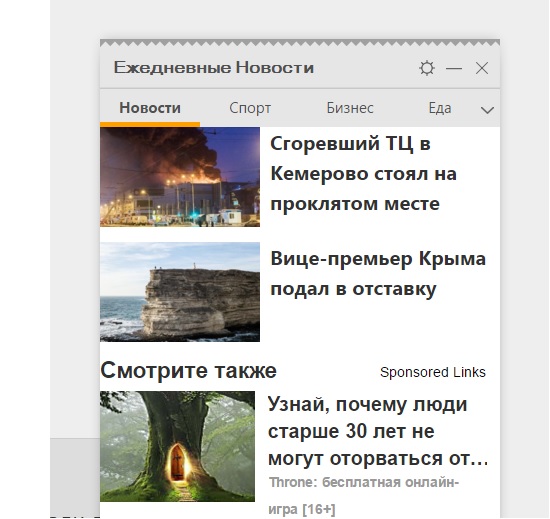
Task: Open the glowing tree door image
Action: pyautogui.click(x=177, y=446)
